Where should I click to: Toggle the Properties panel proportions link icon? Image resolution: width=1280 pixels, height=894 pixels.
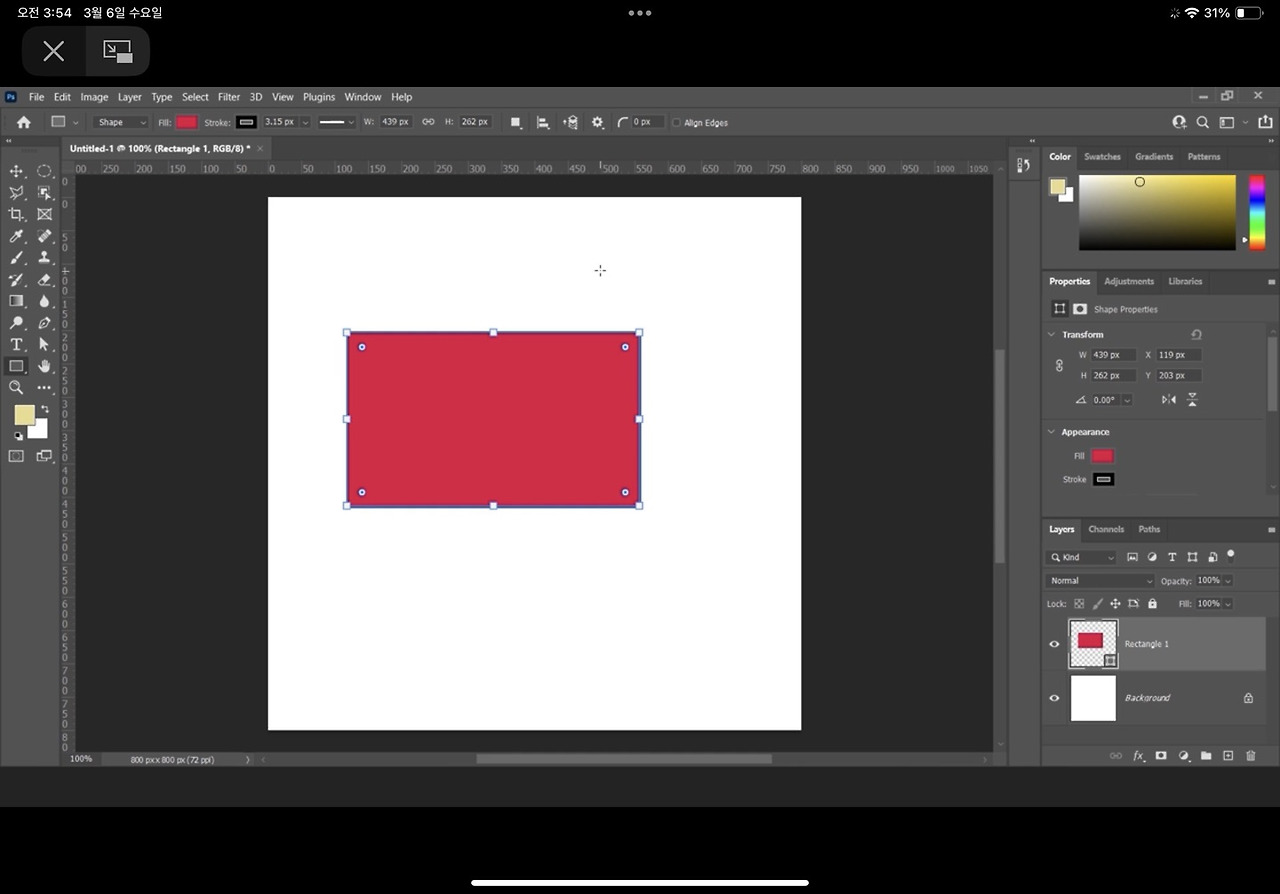(1059, 366)
